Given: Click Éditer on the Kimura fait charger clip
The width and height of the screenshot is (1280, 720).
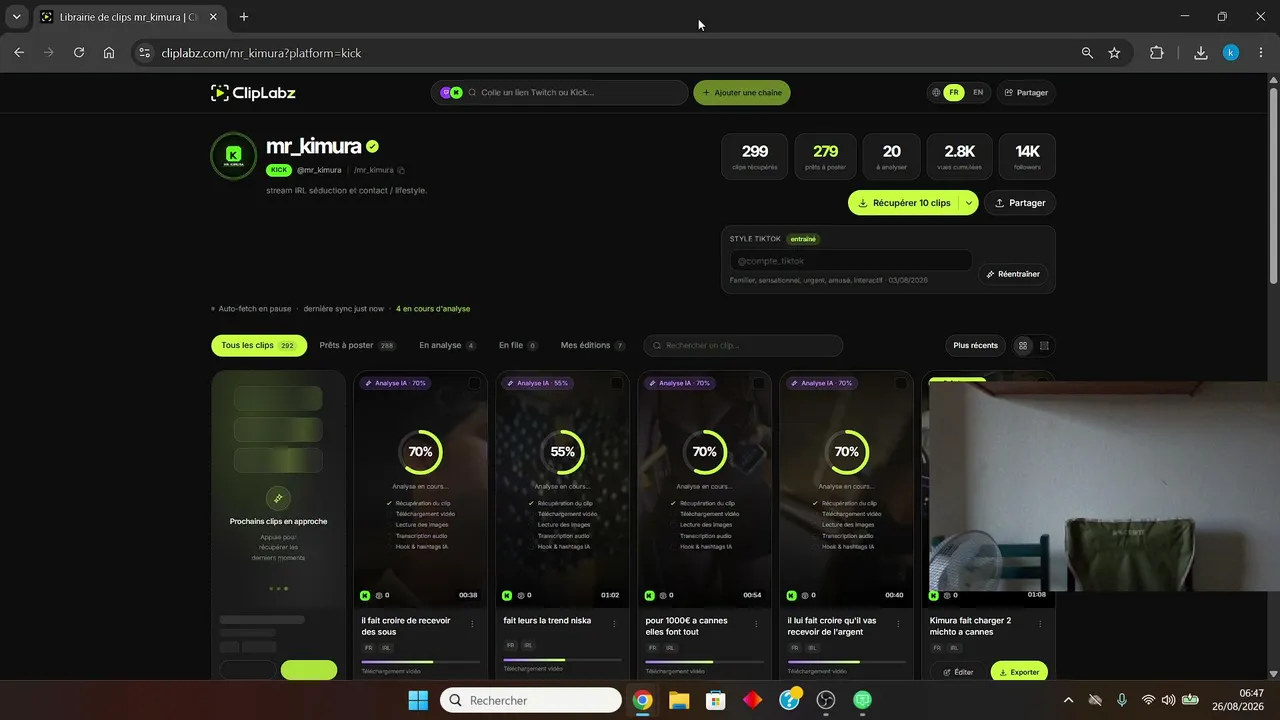Looking at the screenshot, I should 958,672.
